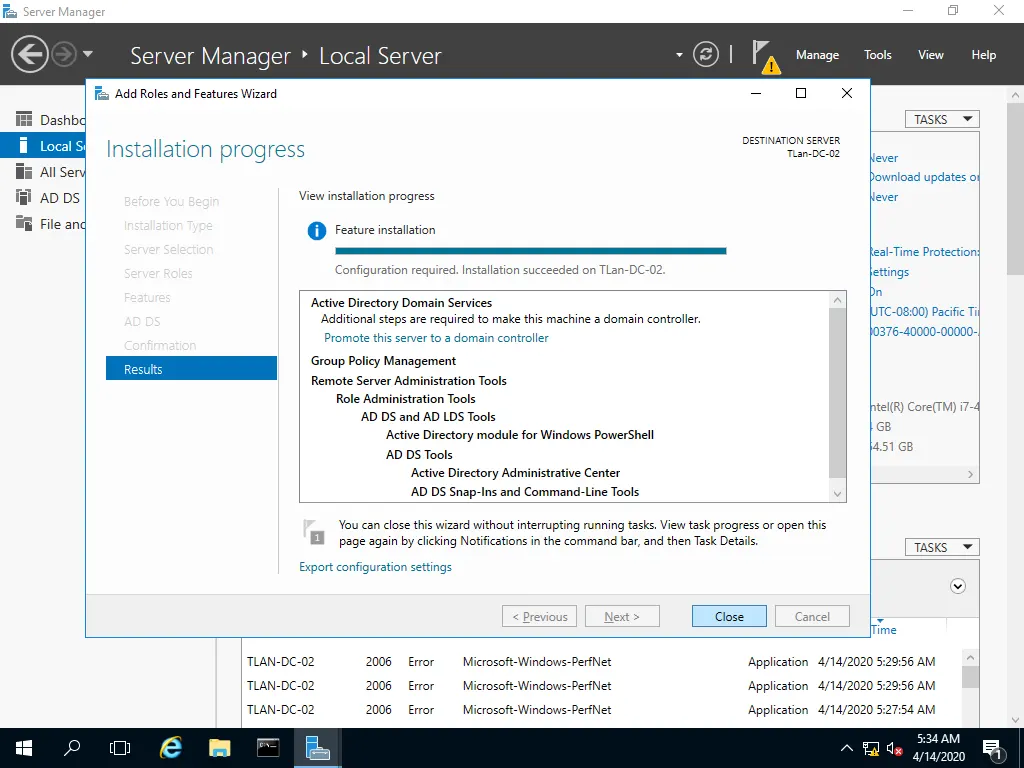The width and height of the screenshot is (1024, 768).
Task: Select the 5:27:54 AM PerfNet error event
Action: pos(591,709)
